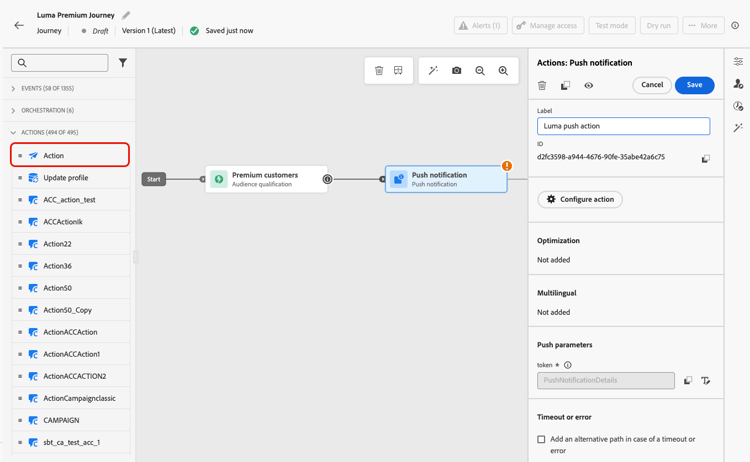Open the magic wand icon in right rail
This screenshot has height=462, width=750.
738,127
